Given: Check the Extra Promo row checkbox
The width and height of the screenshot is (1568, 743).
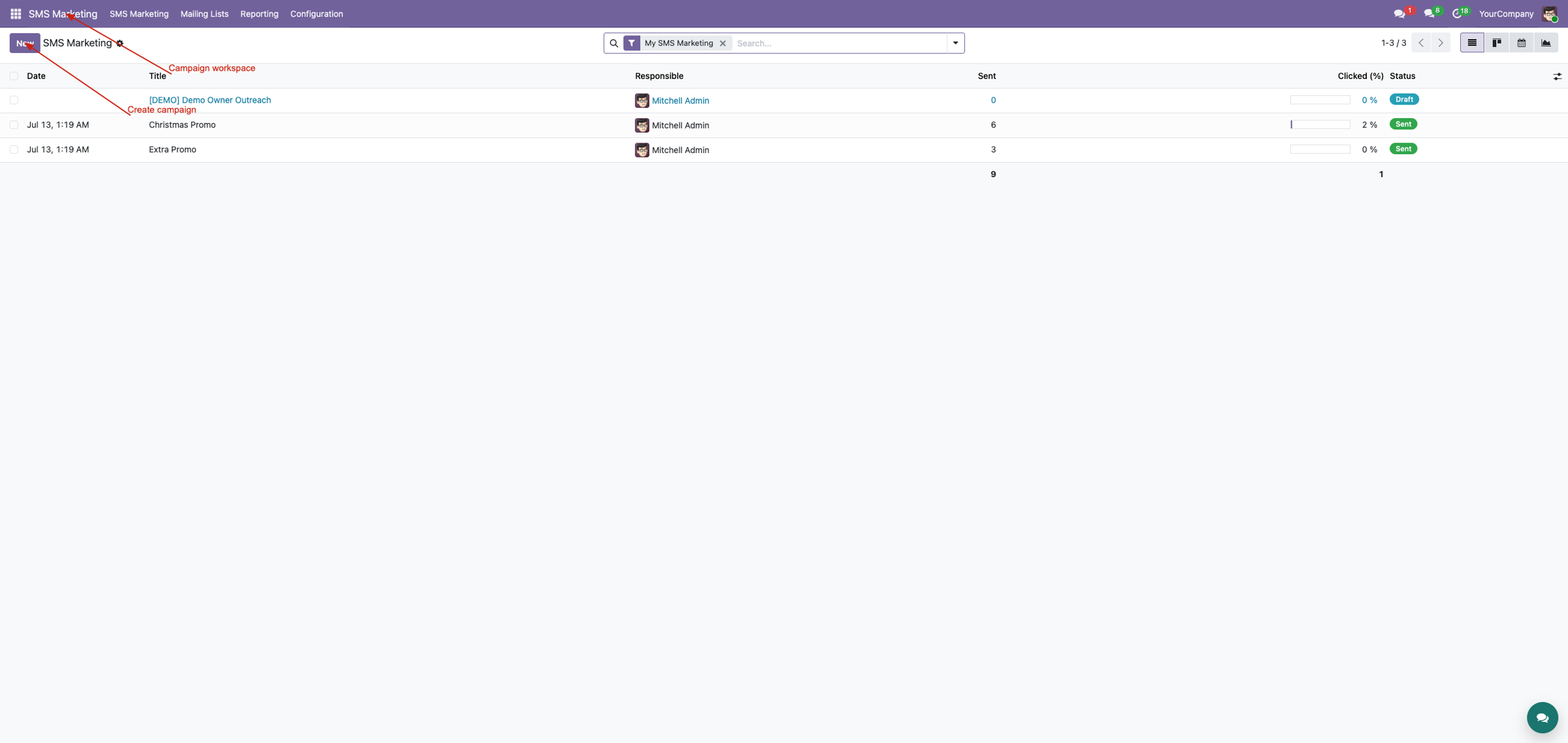Looking at the screenshot, I should coord(14,150).
